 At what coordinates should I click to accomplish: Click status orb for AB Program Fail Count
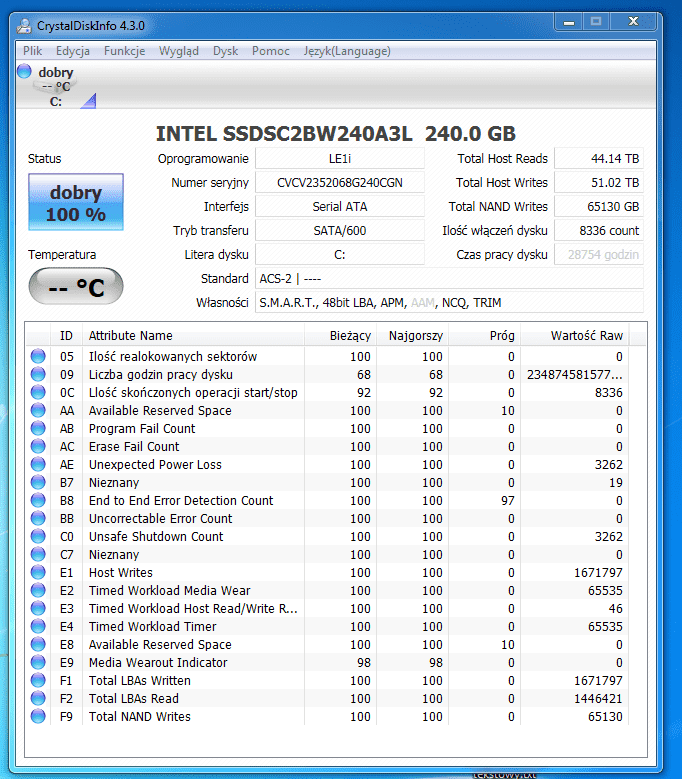[x=38, y=428]
